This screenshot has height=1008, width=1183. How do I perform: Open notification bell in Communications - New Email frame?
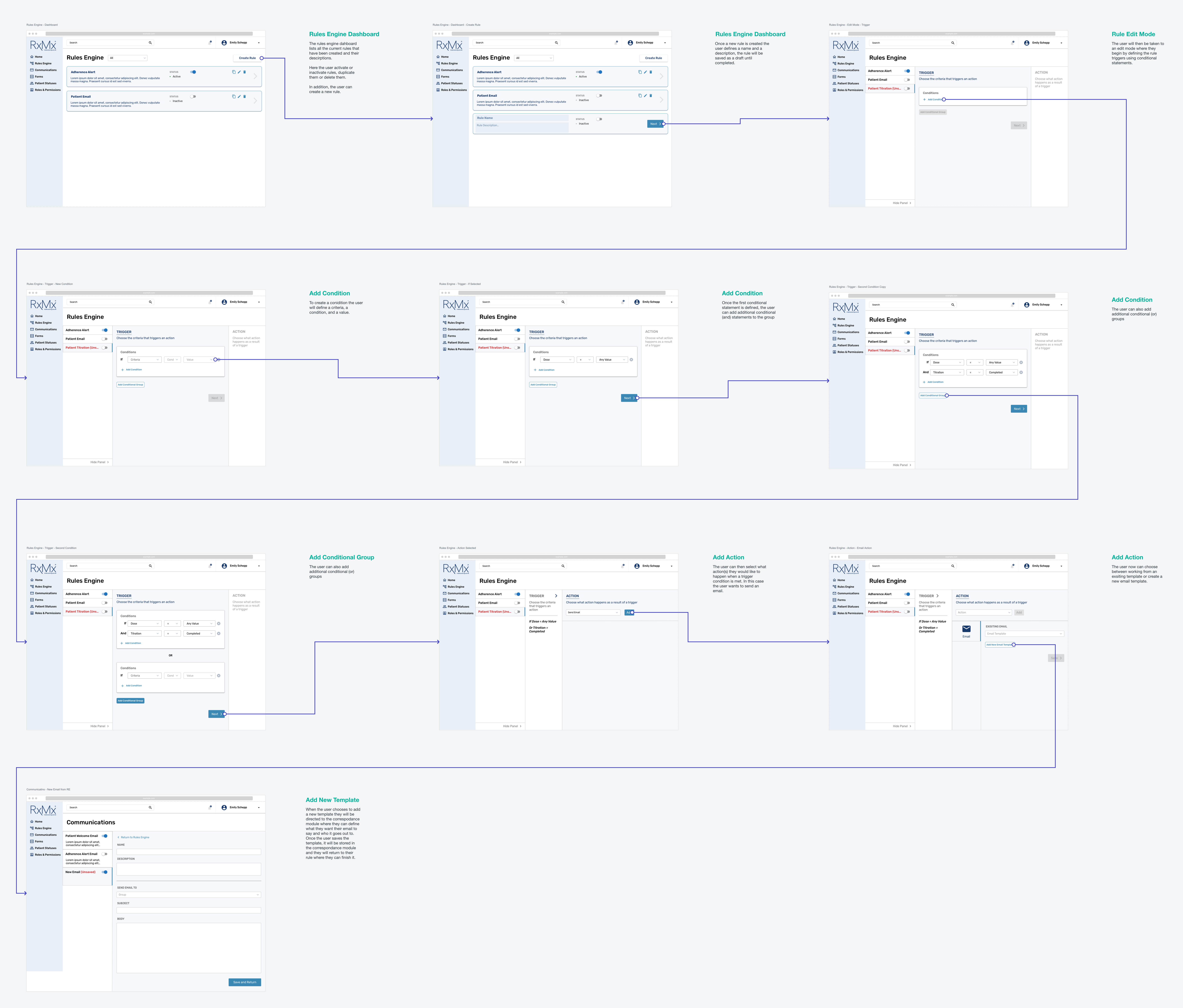(x=210, y=807)
